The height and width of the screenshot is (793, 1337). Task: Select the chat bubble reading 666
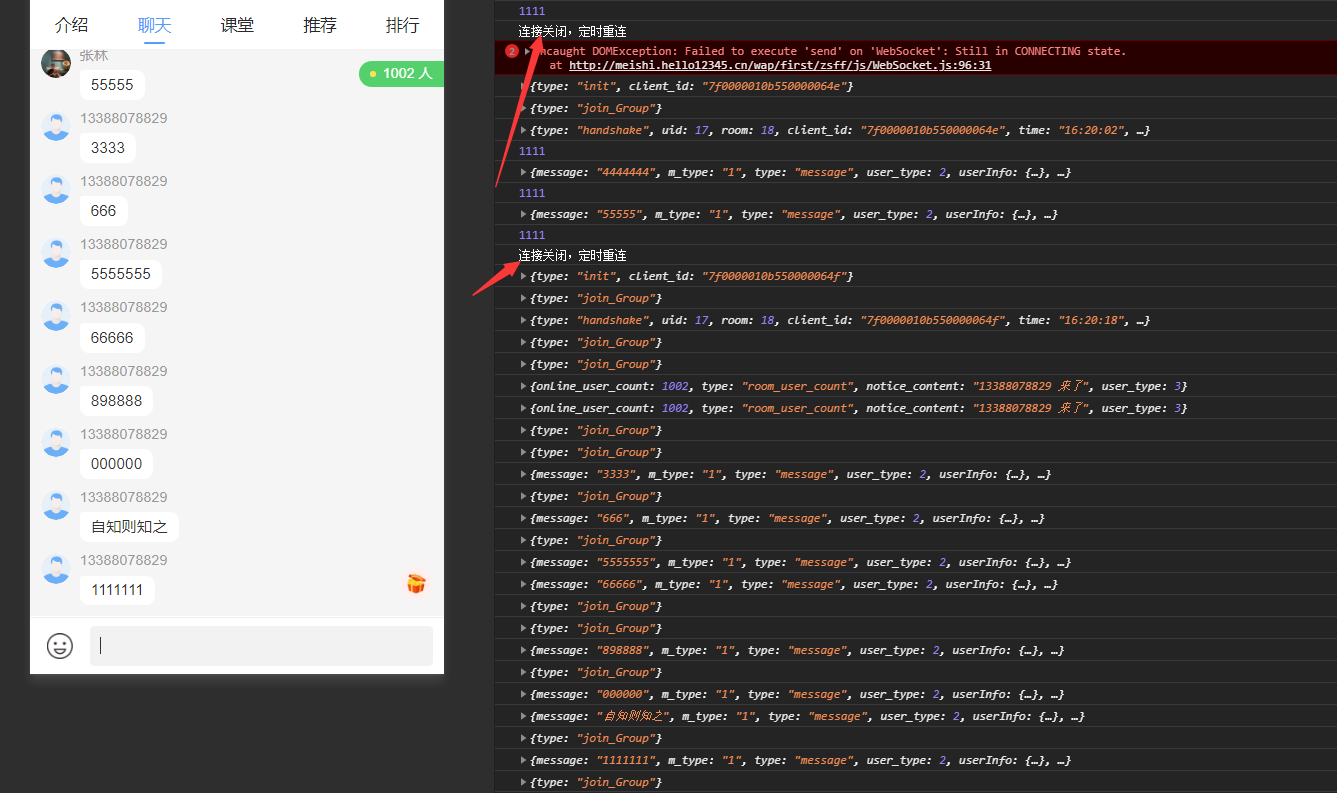(x=104, y=211)
